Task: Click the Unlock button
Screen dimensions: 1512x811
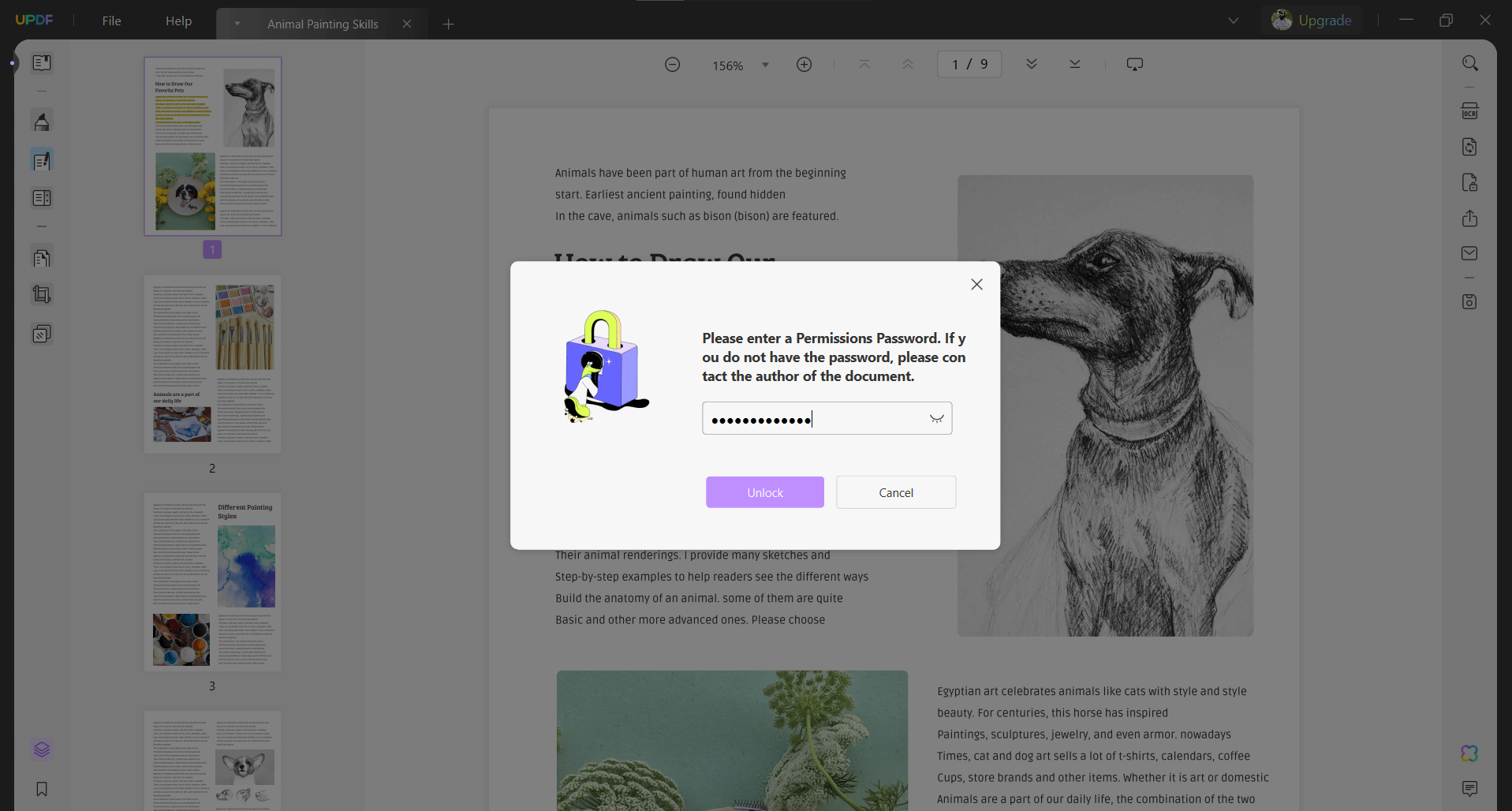Action: click(765, 492)
